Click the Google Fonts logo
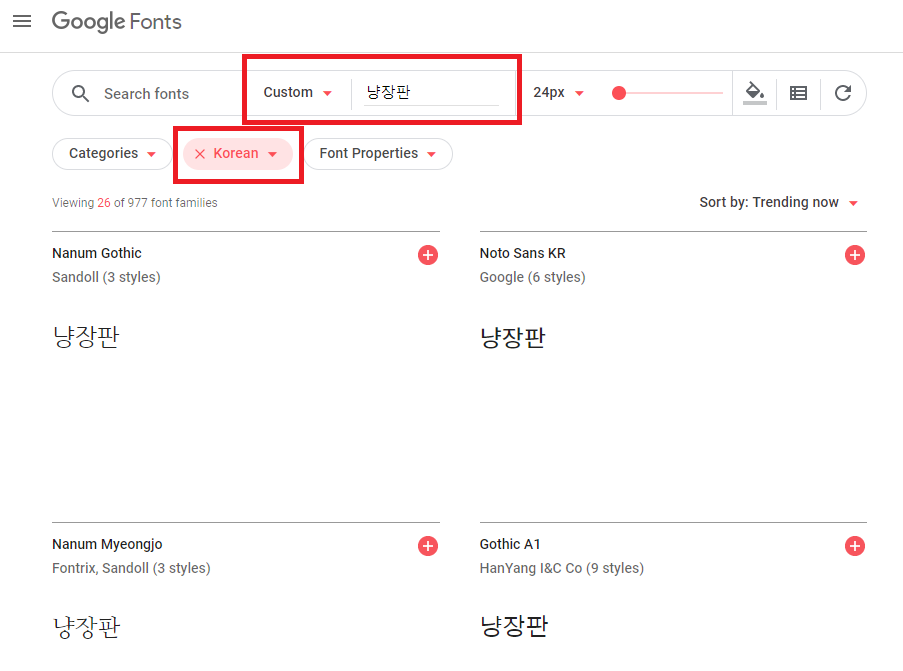This screenshot has height=671, width=903. tap(116, 22)
